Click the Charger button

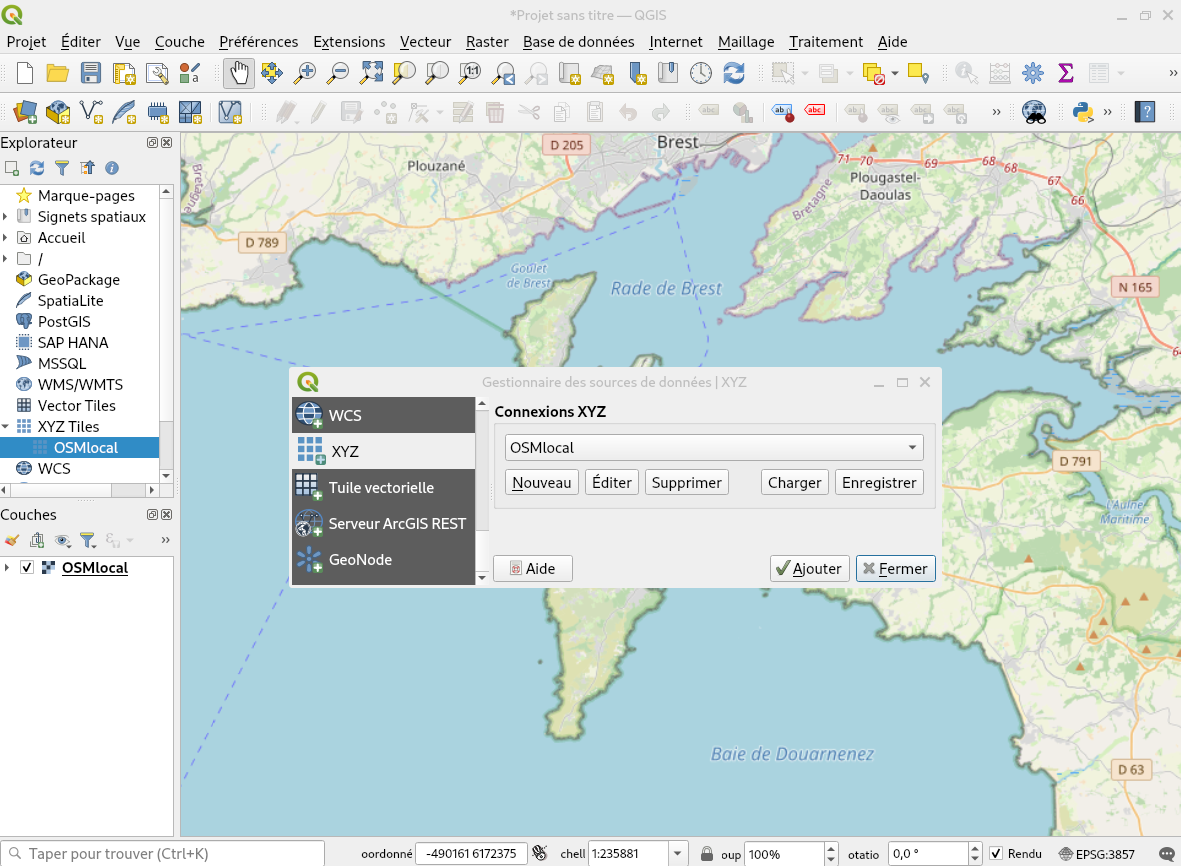(x=795, y=483)
